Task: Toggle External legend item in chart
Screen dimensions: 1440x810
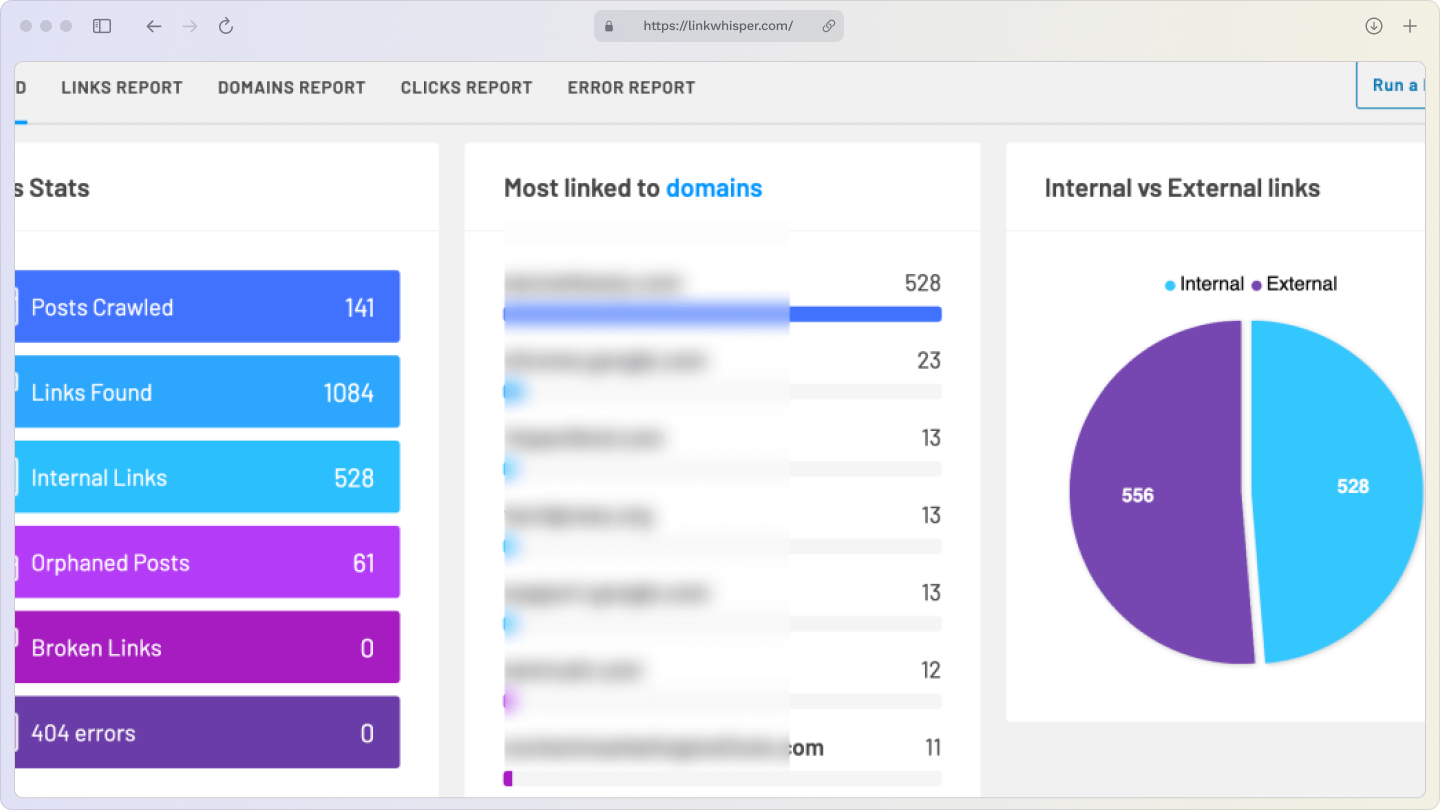Action: coord(1294,284)
